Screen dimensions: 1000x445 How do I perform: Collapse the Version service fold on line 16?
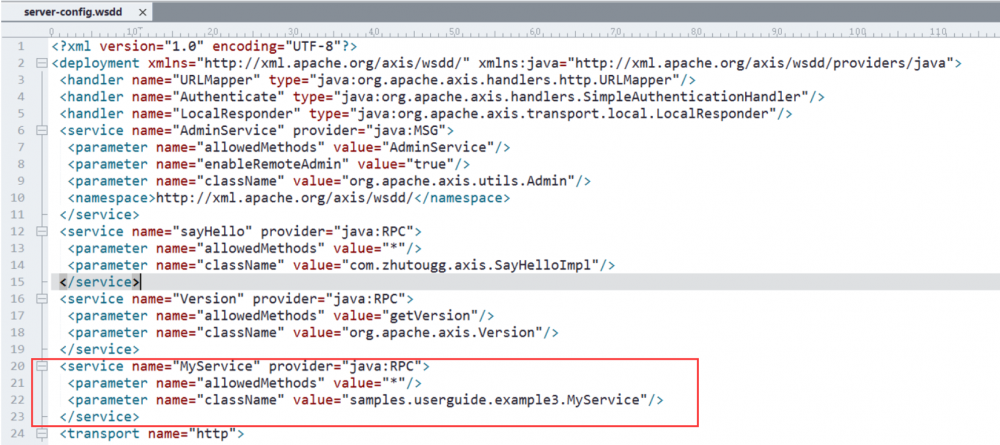41,299
